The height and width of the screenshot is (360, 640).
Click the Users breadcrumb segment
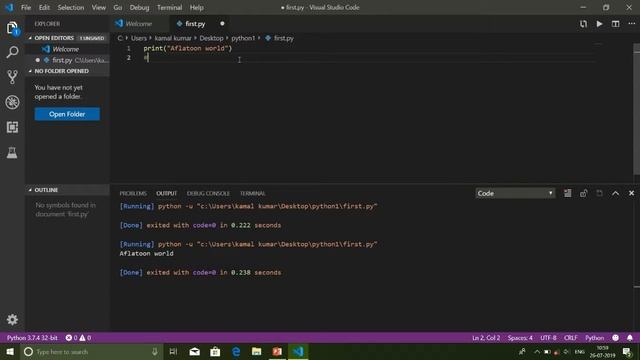139,38
